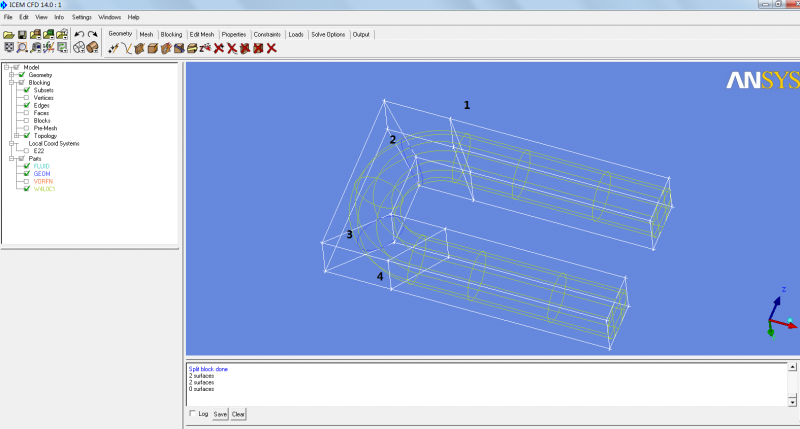The height and width of the screenshot is (429, 800).
Task: Enable the Log checkbox
Action: (x=192, y=413)
